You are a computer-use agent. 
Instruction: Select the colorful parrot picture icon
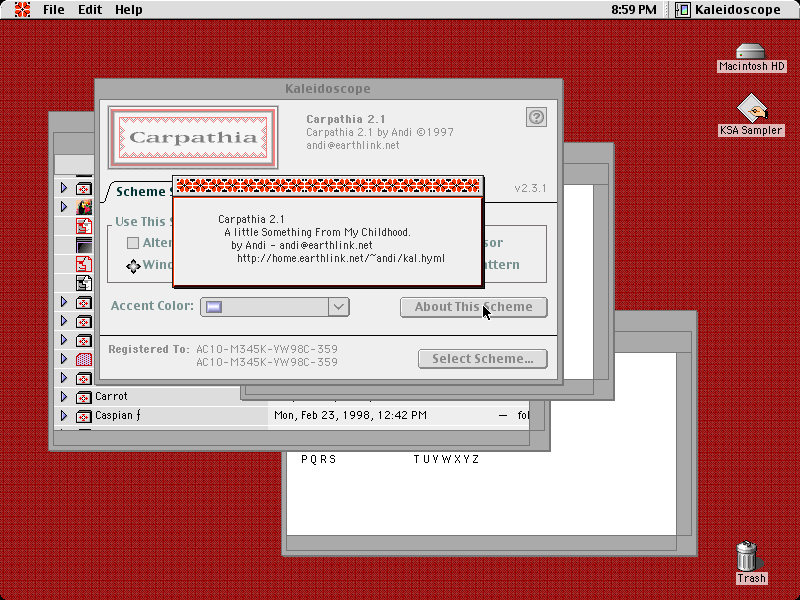[x=84, y=207]
